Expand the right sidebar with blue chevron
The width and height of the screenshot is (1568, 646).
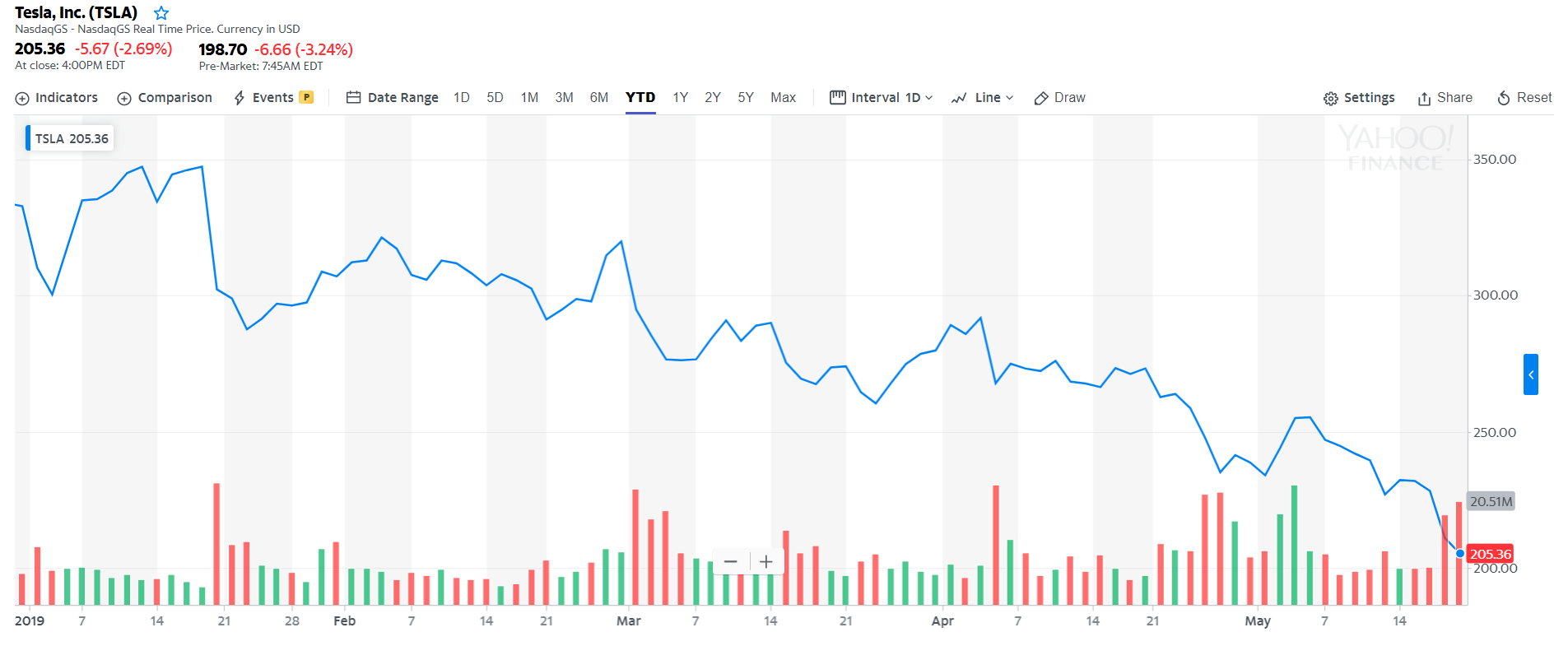[x=1530, y=373]
